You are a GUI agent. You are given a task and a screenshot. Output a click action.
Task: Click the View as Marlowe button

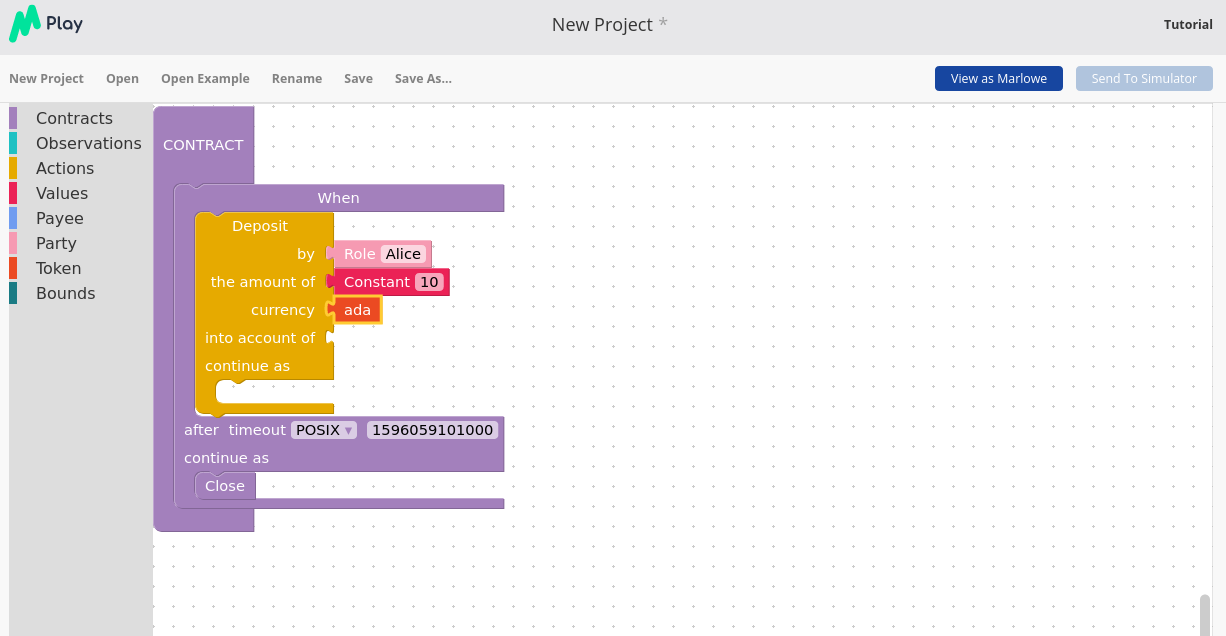click(999, 78)
